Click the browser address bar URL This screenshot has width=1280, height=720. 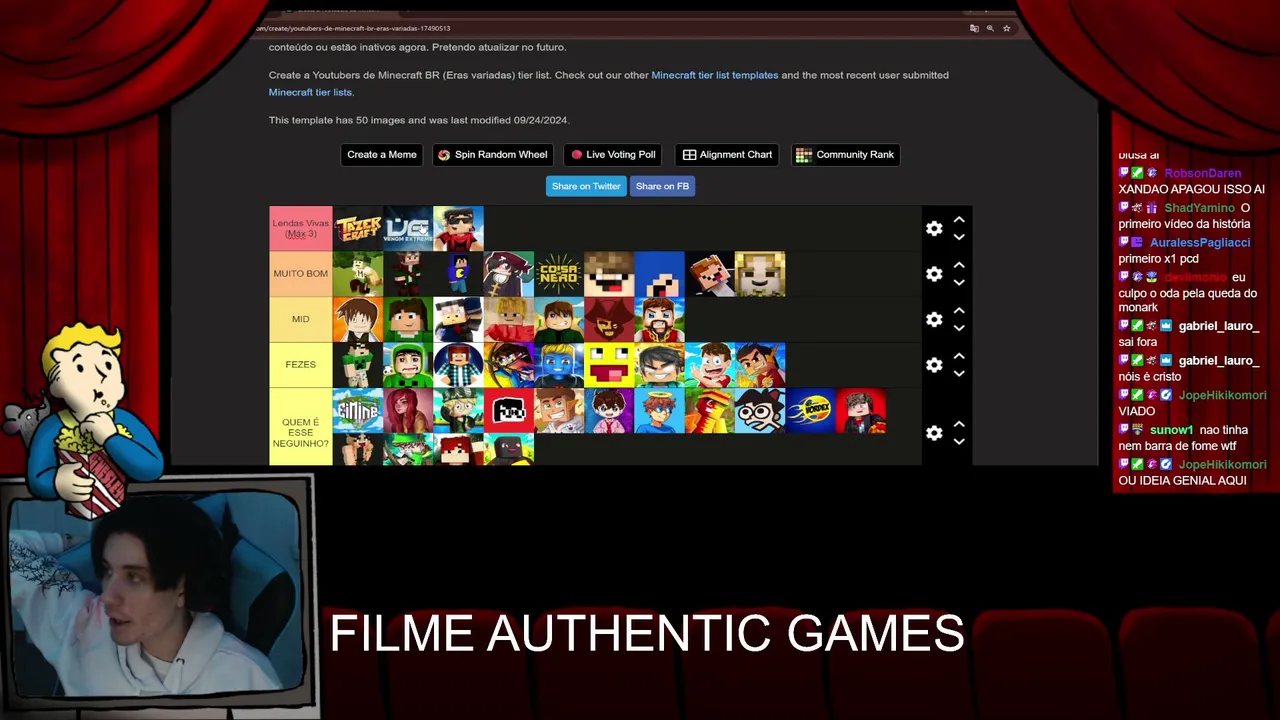355,28
